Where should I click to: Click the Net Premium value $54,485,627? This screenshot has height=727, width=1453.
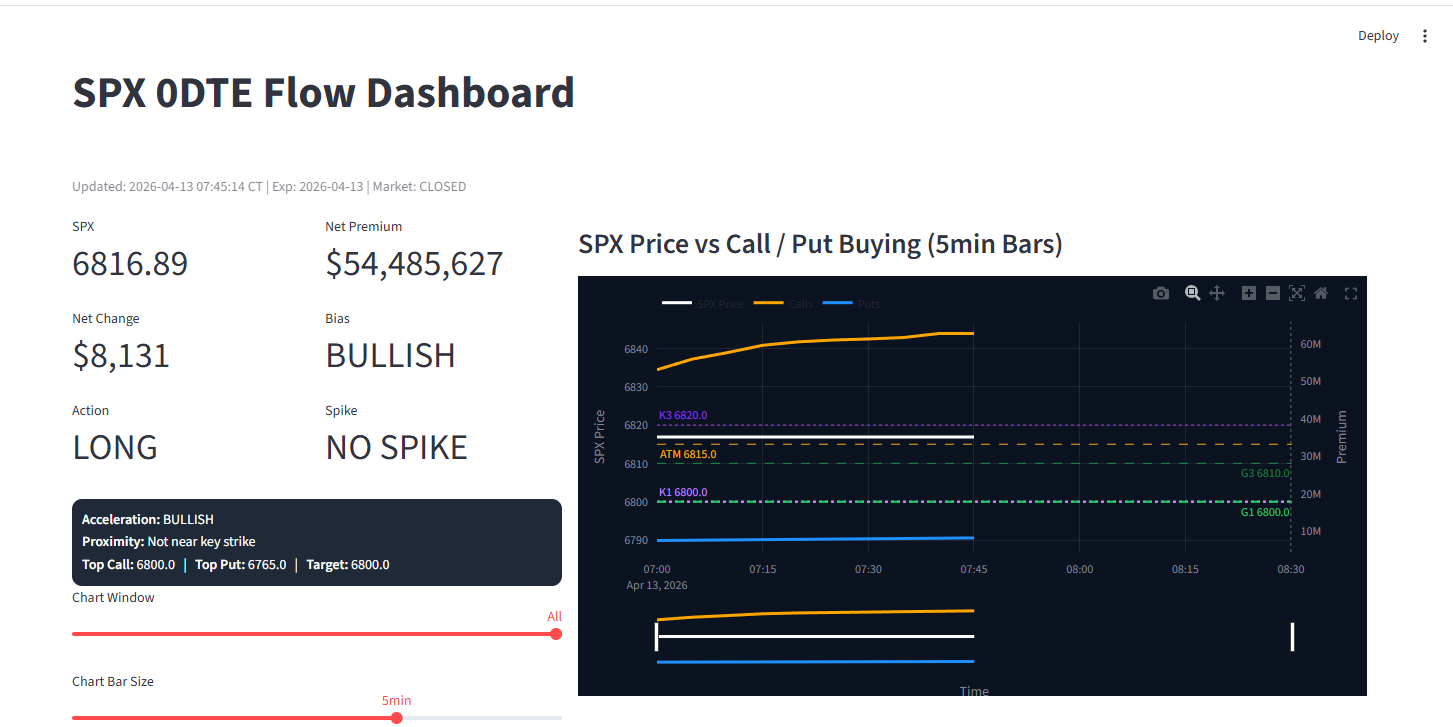(x=414, y=264)
